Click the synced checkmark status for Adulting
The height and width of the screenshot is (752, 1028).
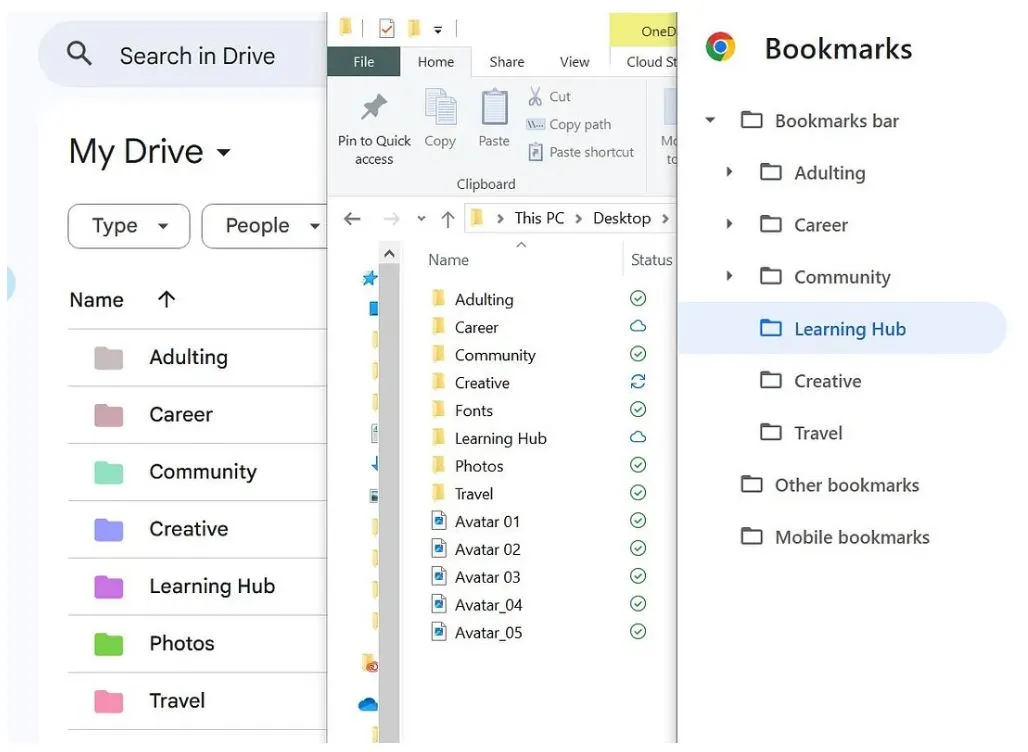(x=638, y=299)
